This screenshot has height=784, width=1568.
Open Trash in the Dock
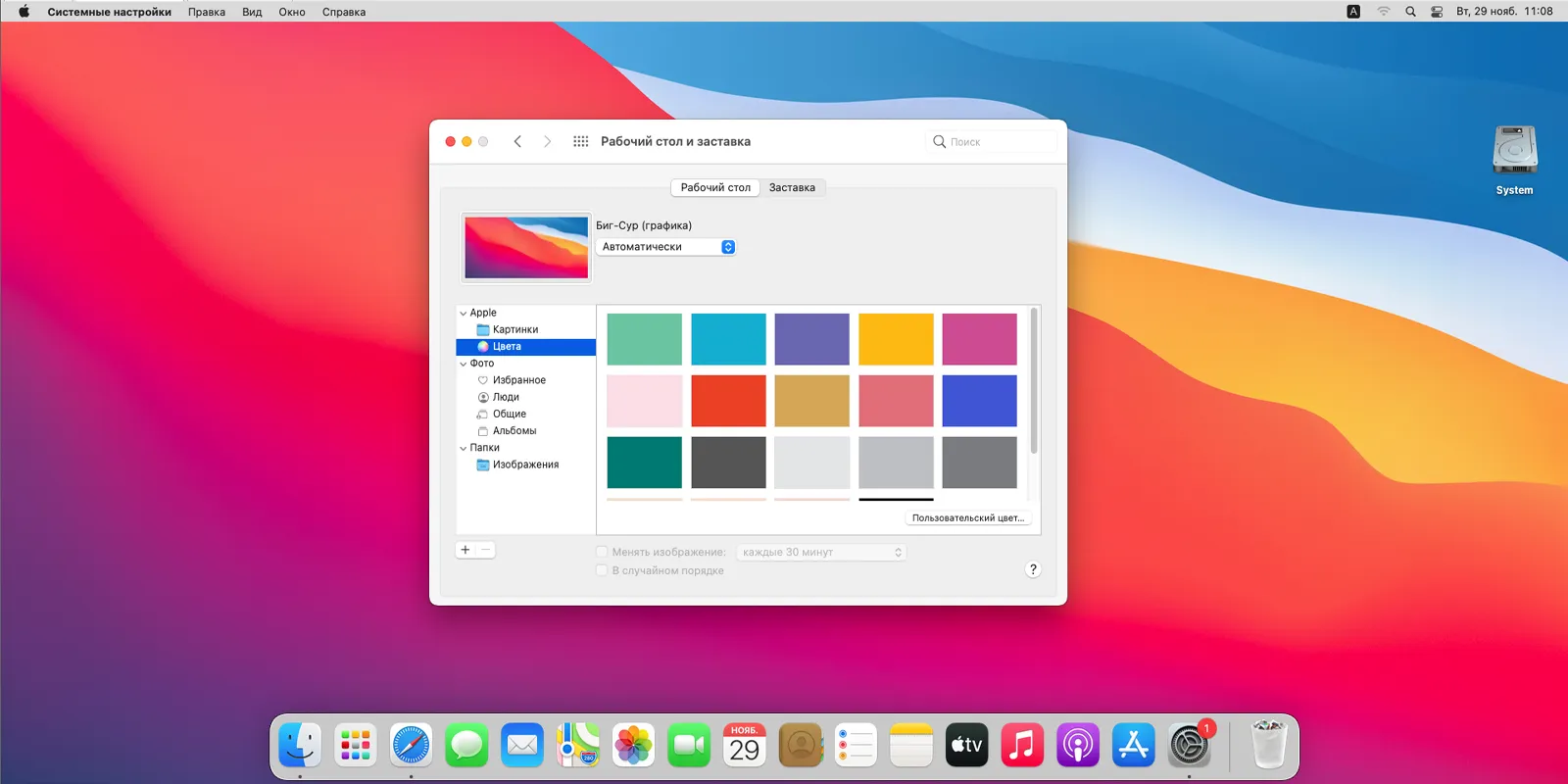pos(1268,745)
